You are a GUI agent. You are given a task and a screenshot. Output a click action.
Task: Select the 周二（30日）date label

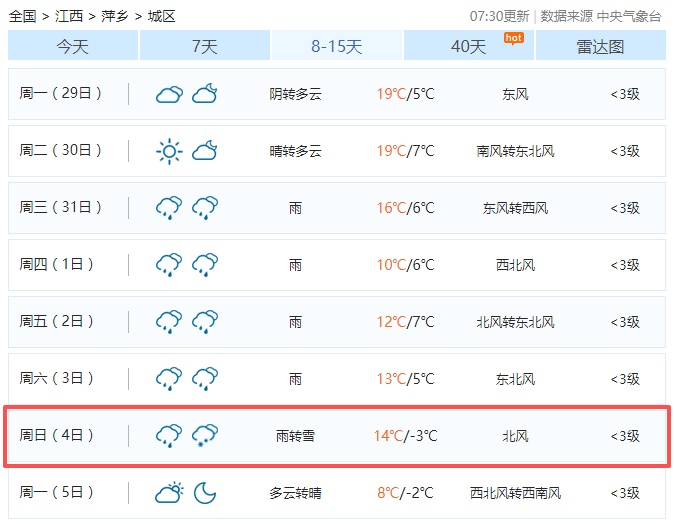60,150
